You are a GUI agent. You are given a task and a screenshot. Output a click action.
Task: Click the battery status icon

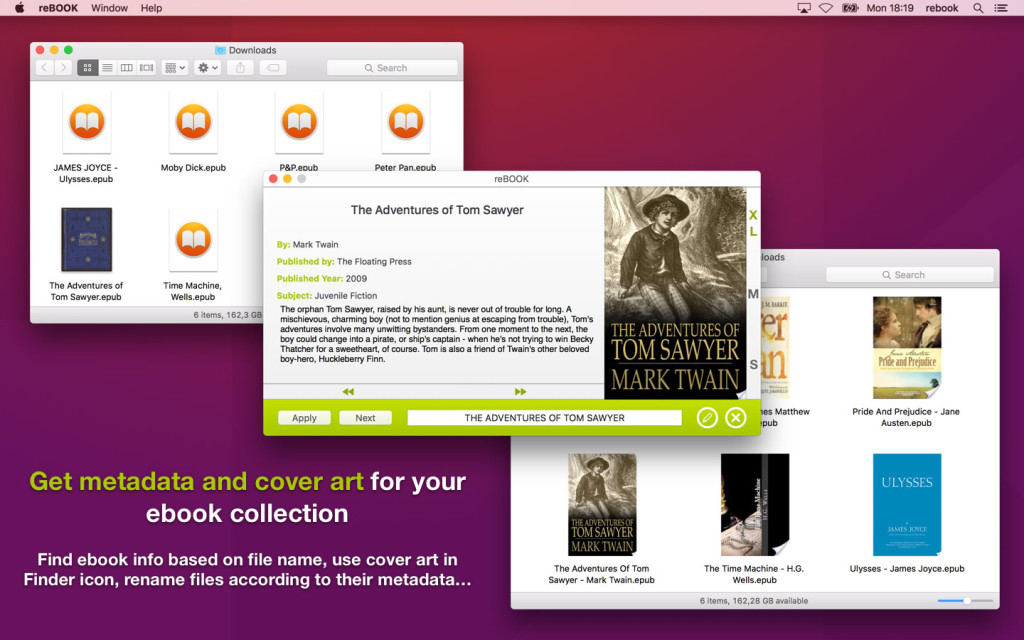coord(850,8)
